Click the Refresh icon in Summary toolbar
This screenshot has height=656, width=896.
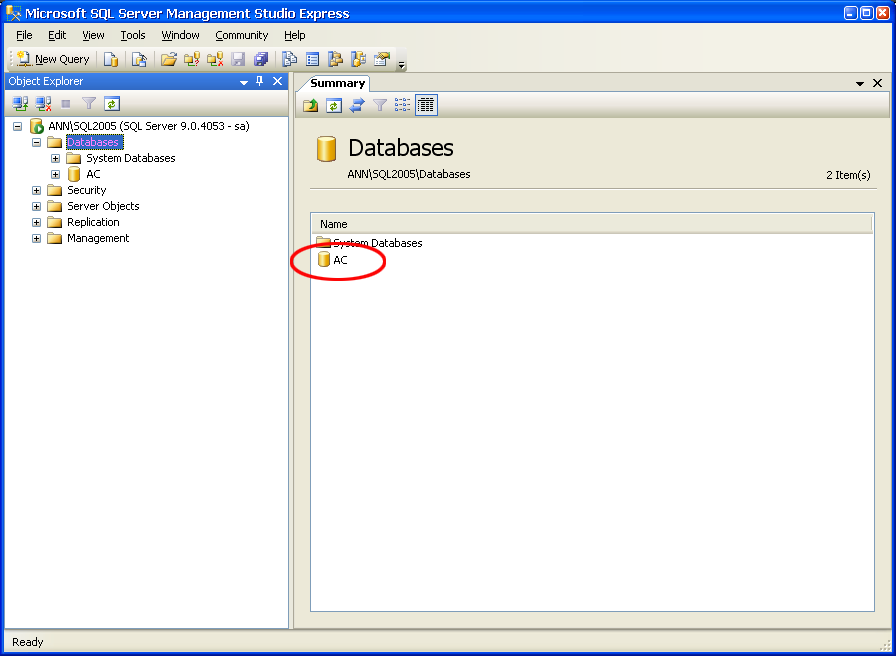[x=334, y=105]
